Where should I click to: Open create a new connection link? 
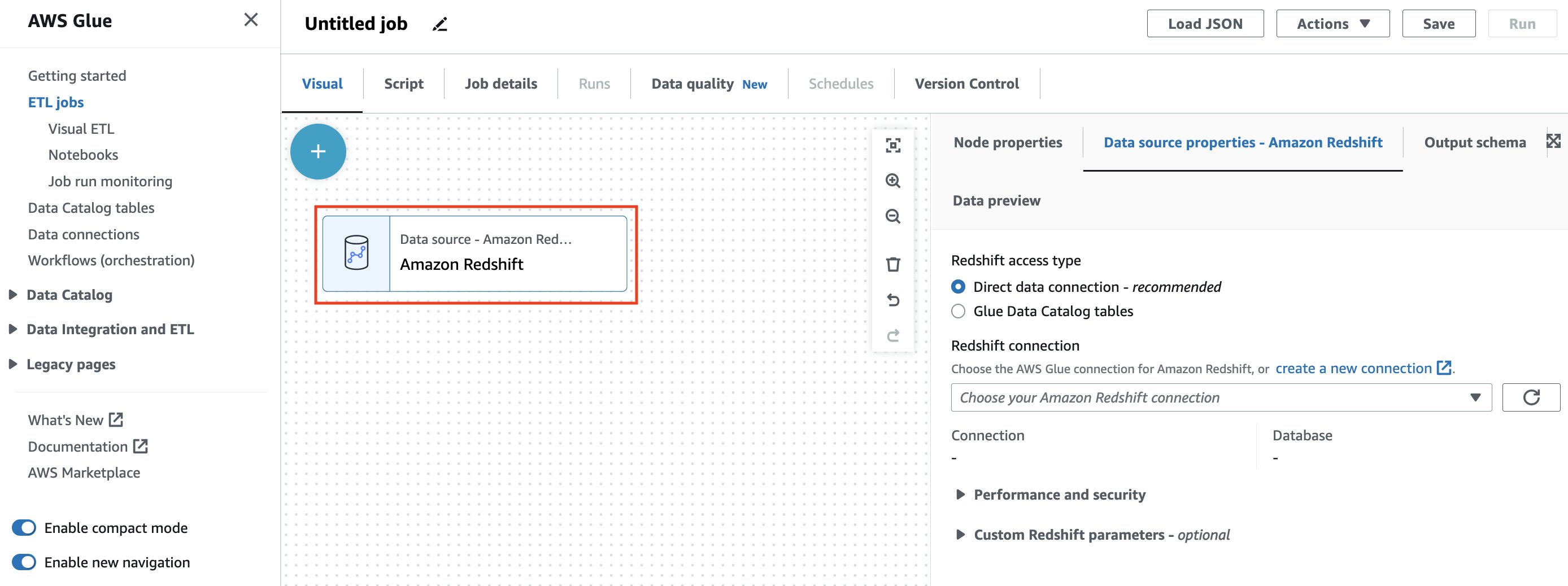(x=1353, y=368)
